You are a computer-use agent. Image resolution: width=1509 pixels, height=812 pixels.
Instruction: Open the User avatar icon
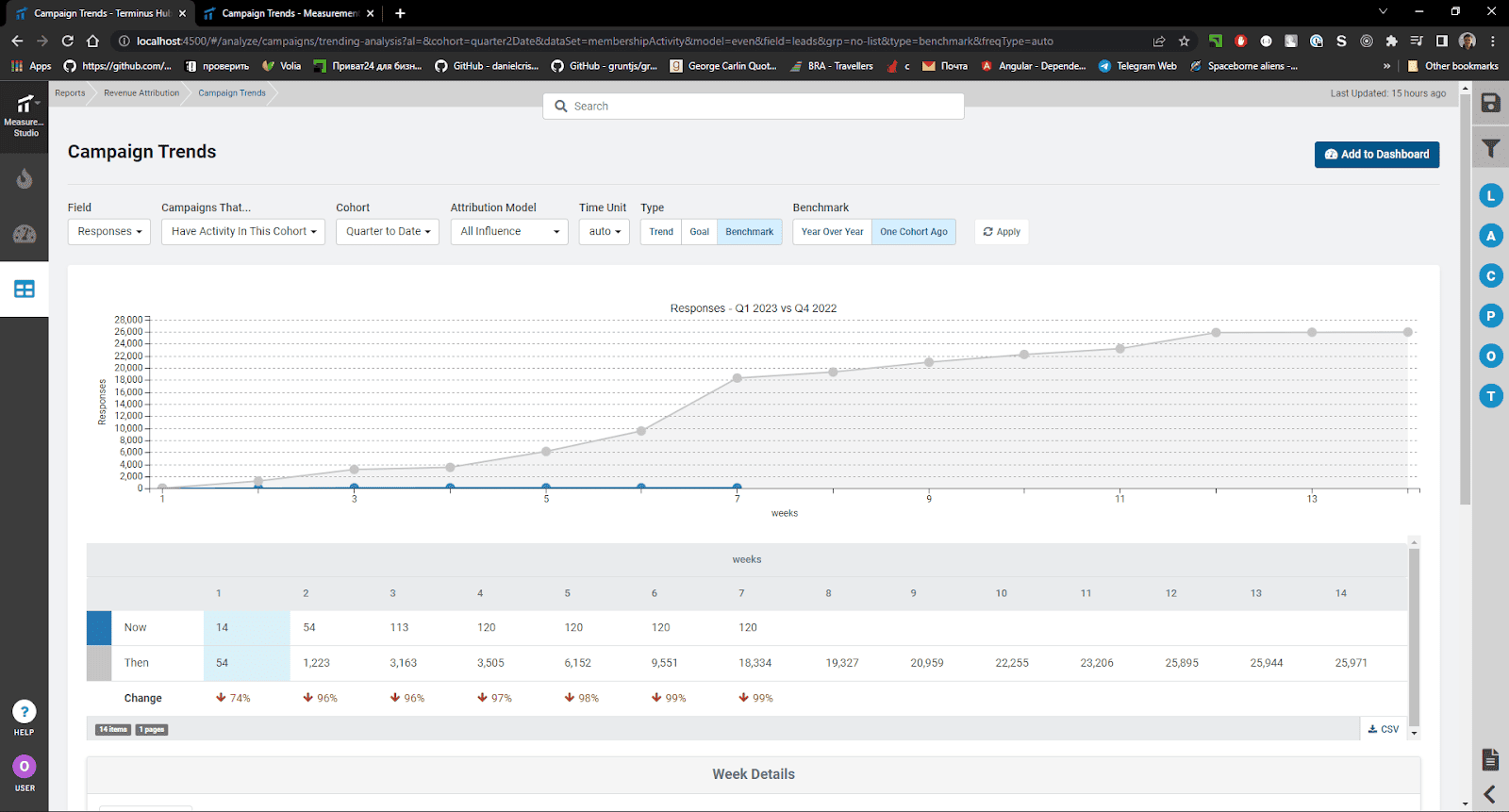tap(25, 767)
